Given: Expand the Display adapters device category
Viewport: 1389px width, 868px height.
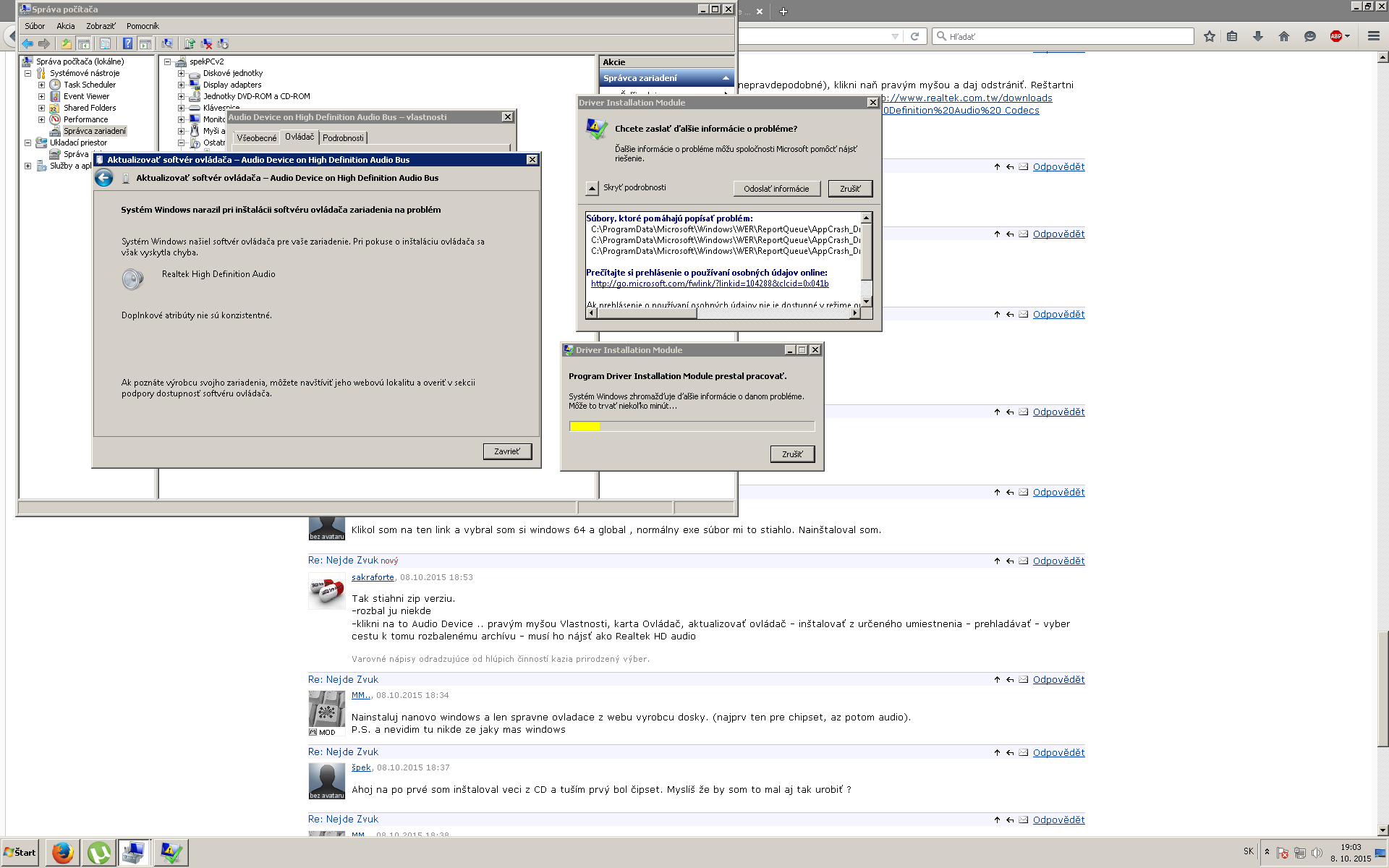Looking at the screenshot, I should (181, 85).
